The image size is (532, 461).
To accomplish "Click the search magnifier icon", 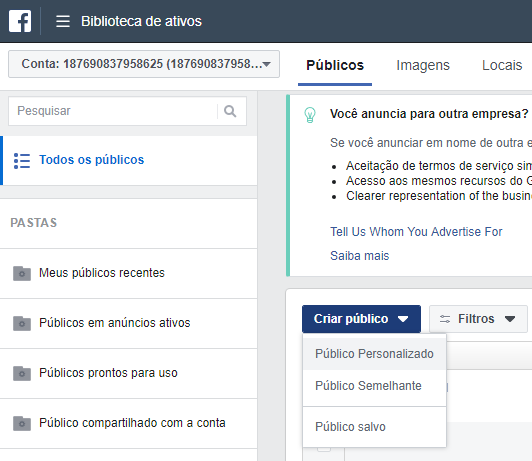I will click(230, 111).
